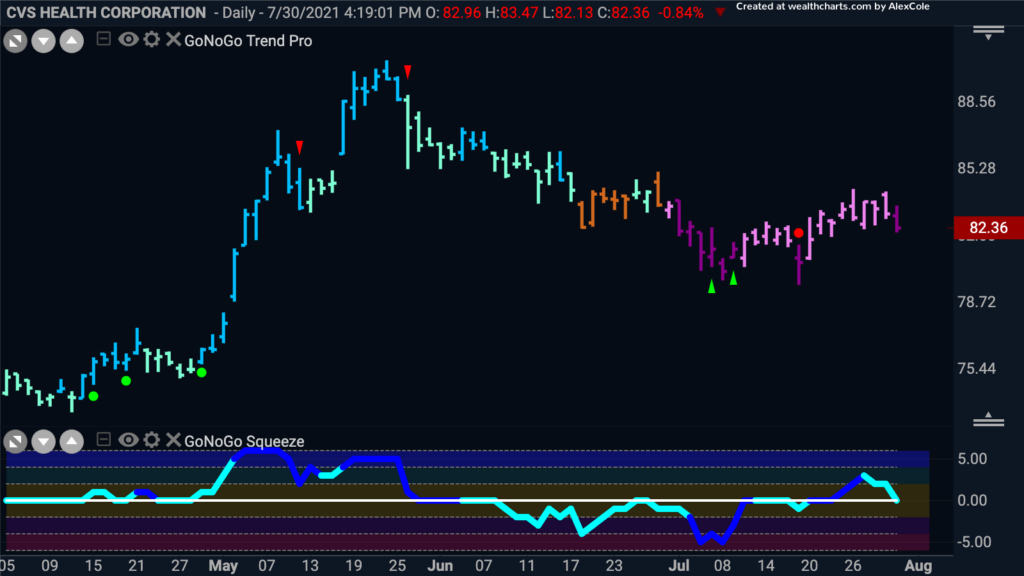This screenshot has height=576, width=1024.
Task: Click the price scale top handle icon
Action: click(988, 33)
